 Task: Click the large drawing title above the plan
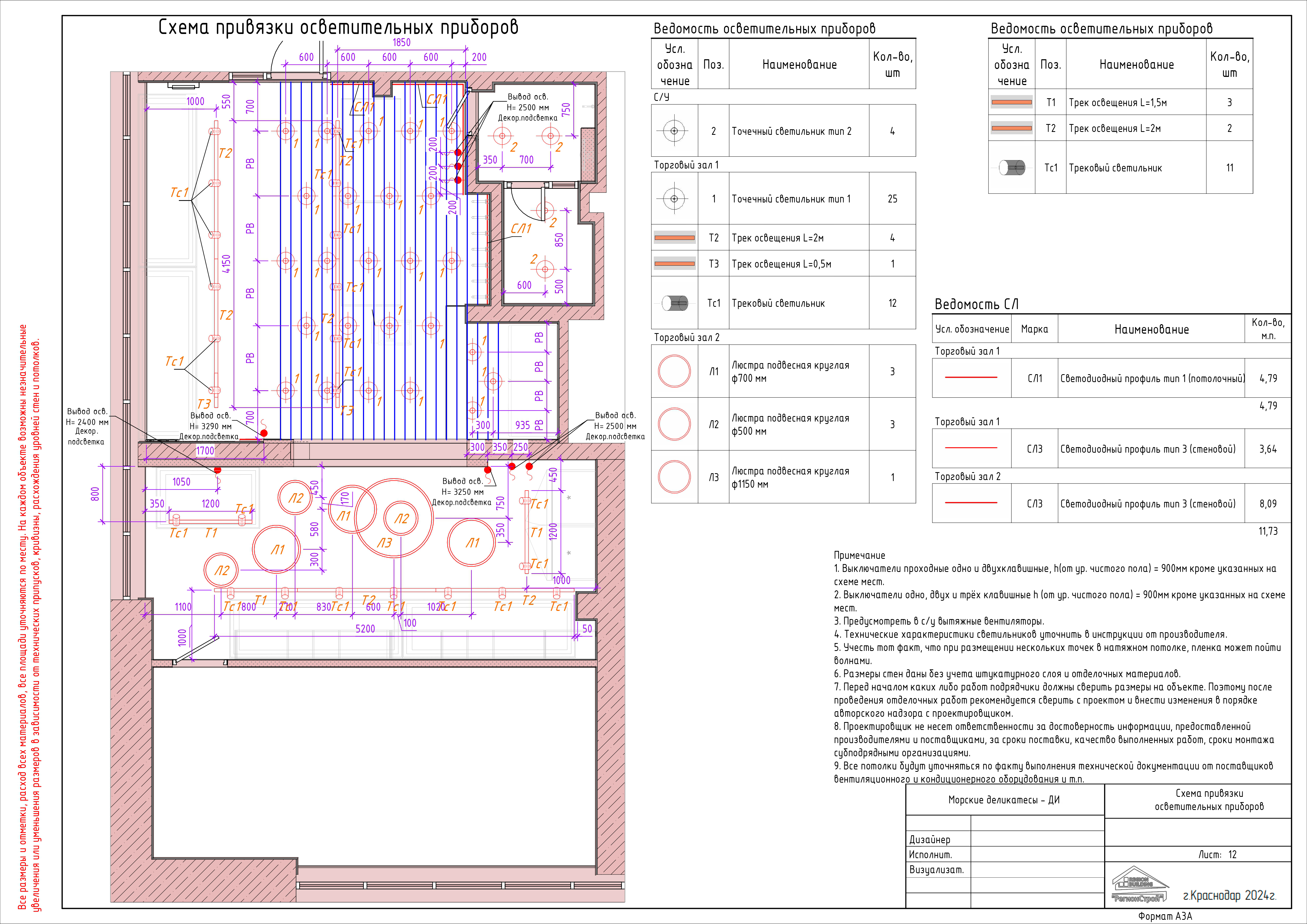tap(338, 27)
